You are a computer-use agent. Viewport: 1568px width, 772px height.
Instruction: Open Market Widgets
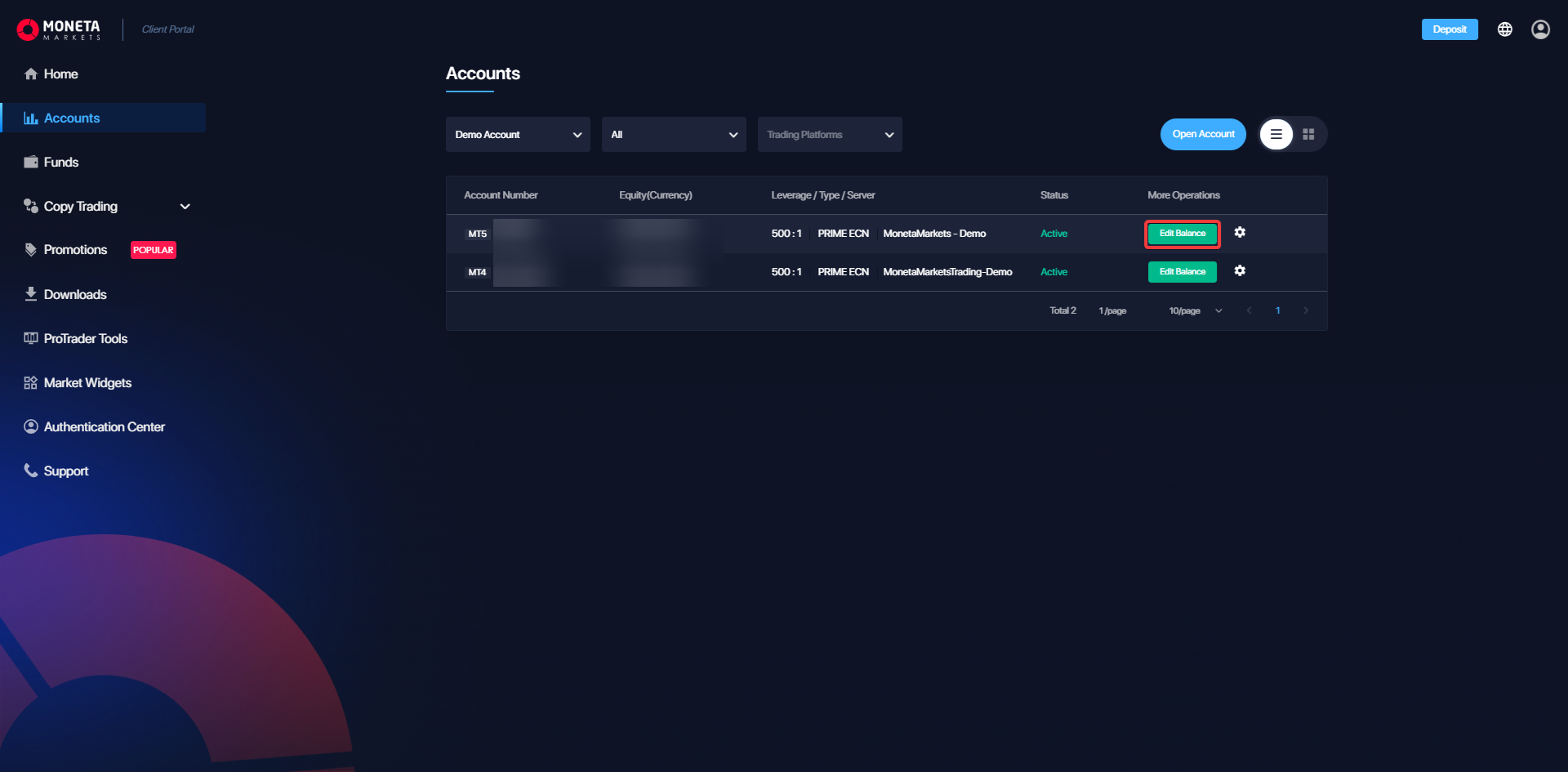pos(103,382)
